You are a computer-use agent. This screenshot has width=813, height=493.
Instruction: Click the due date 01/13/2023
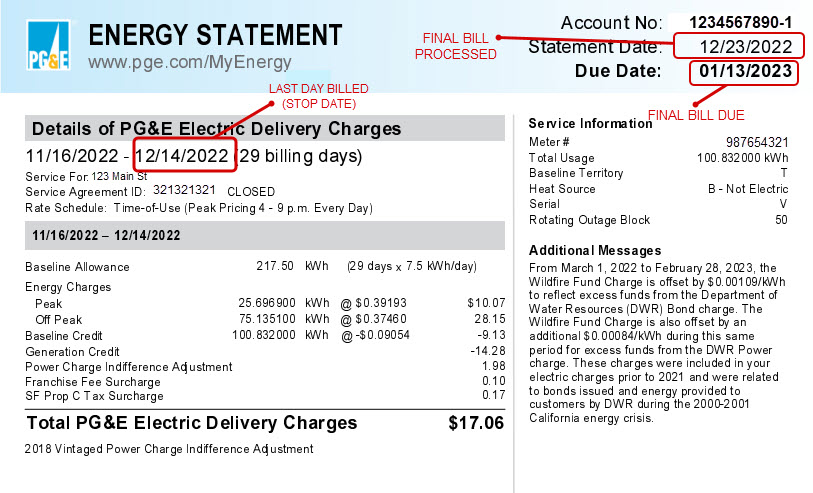(x=745, y=72)
